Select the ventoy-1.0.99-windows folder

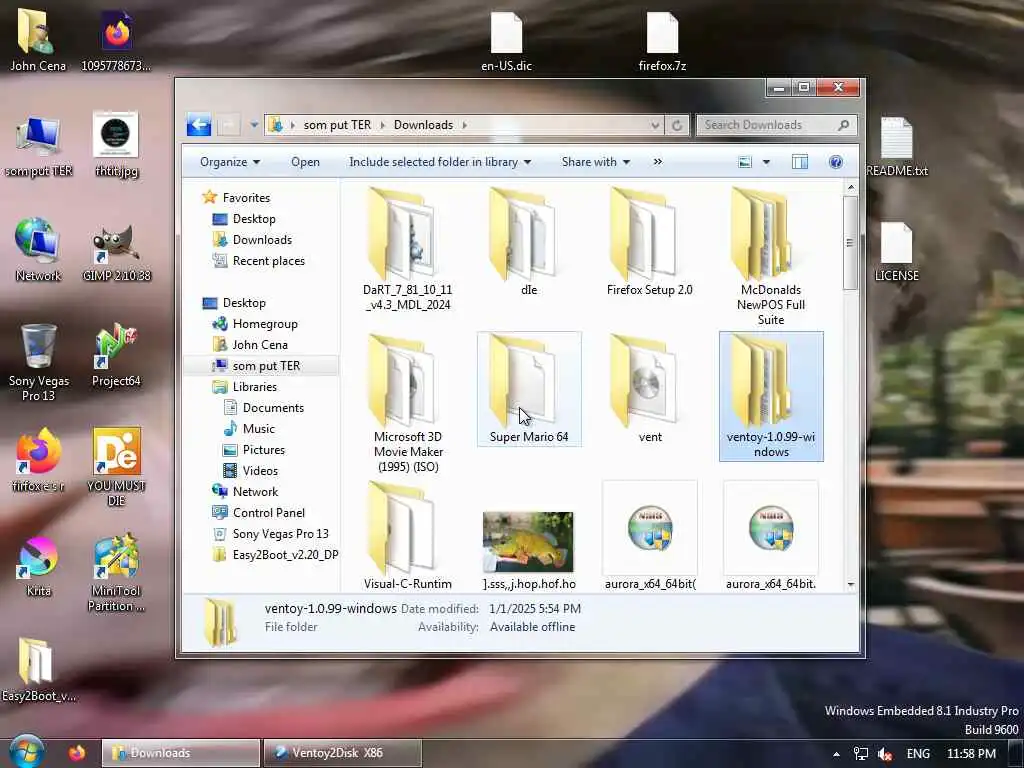pos(771,396)
